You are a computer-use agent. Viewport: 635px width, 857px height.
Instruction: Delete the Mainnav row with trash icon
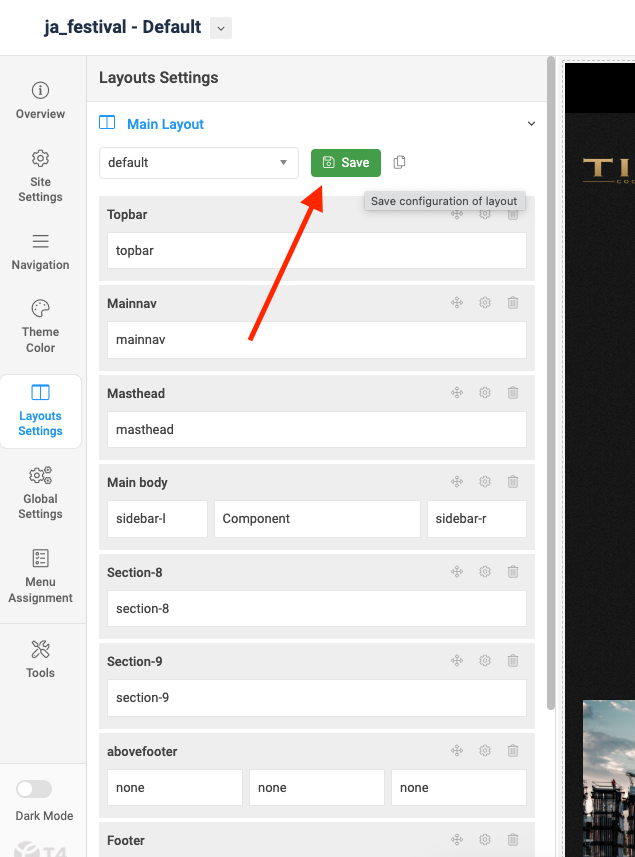coord(513,302)
